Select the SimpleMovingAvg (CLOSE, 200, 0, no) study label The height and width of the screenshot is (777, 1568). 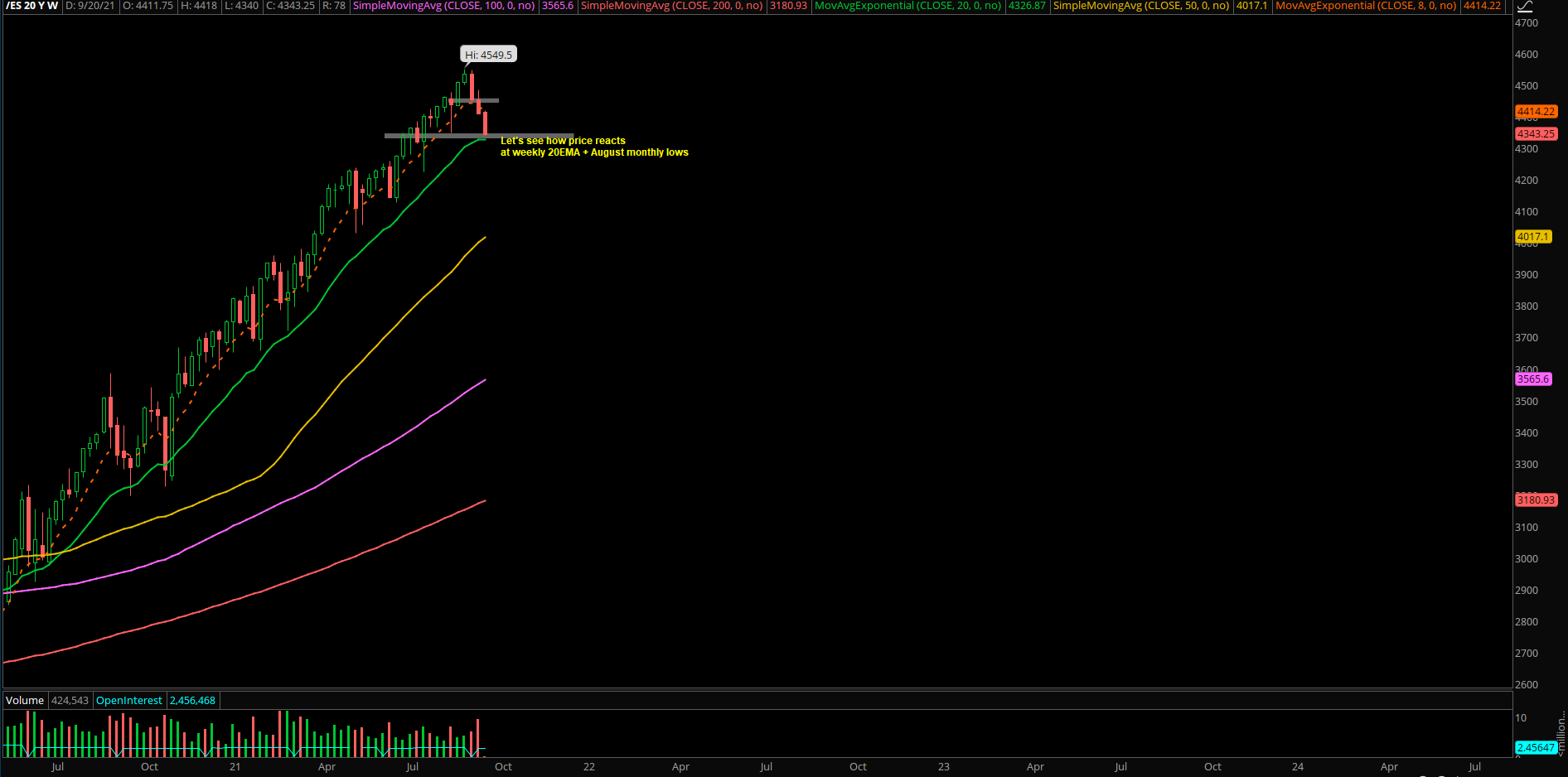(671, 6)
